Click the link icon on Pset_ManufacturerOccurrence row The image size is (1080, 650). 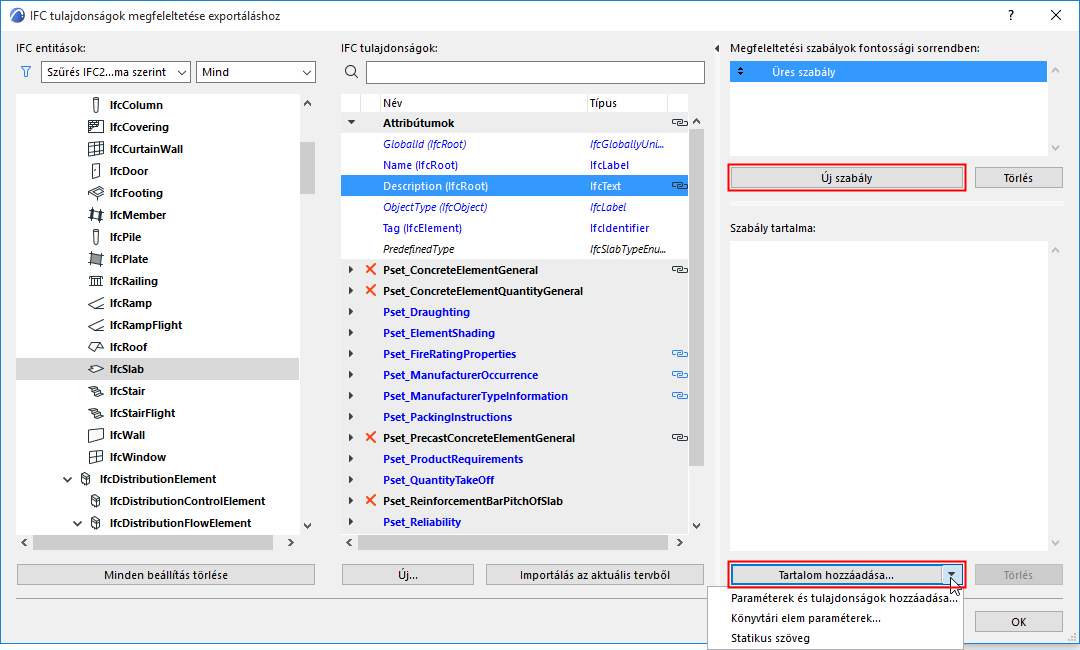[x=679, y=375]
